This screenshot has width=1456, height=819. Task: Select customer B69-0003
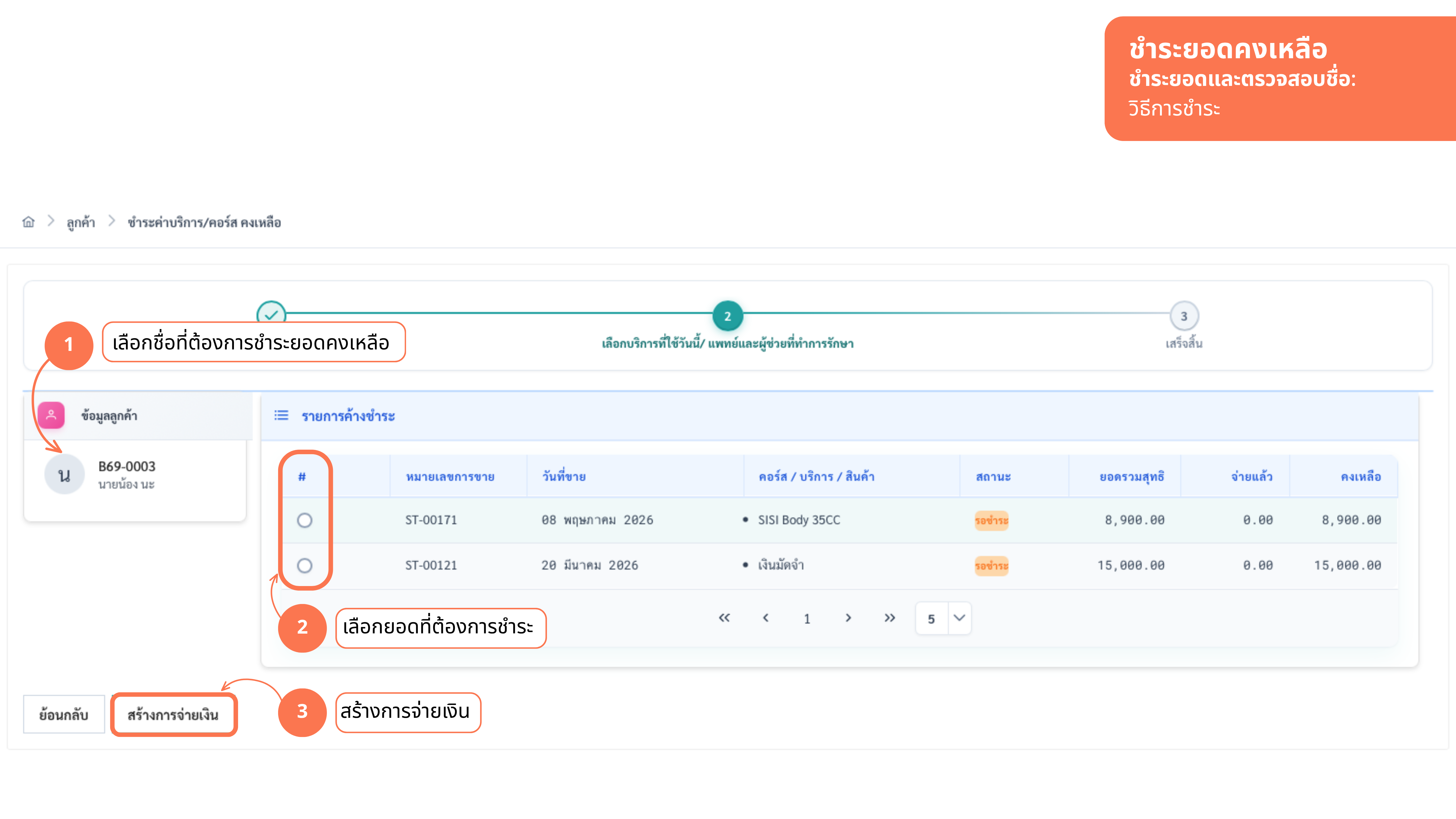[127, 466]
